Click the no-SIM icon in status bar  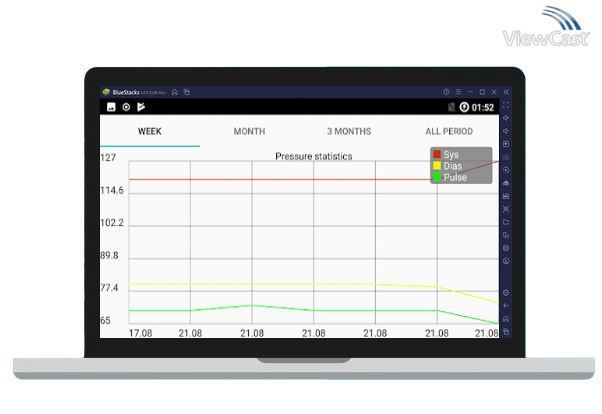452,107
